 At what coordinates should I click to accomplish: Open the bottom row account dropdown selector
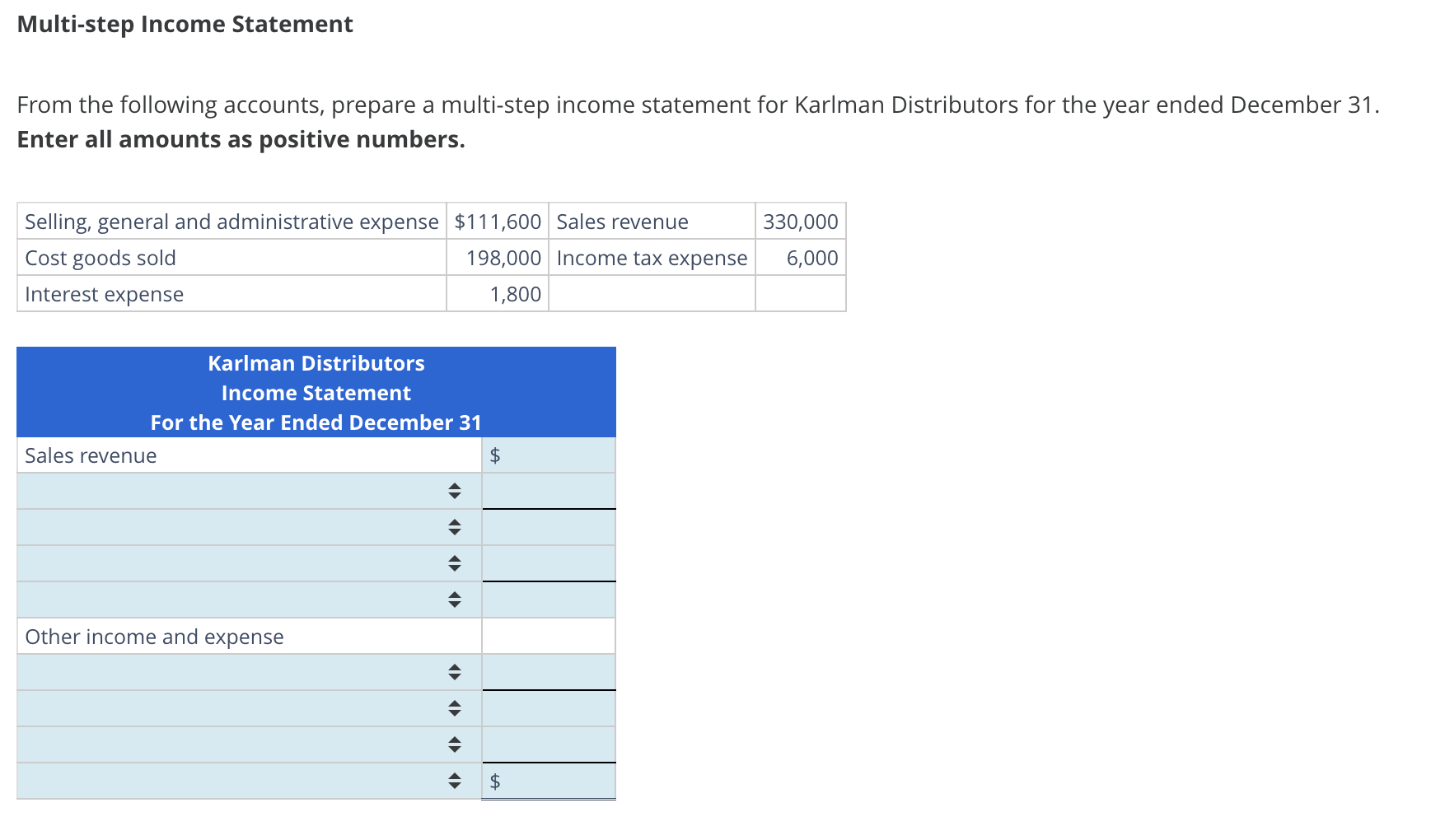pos(454,781)
